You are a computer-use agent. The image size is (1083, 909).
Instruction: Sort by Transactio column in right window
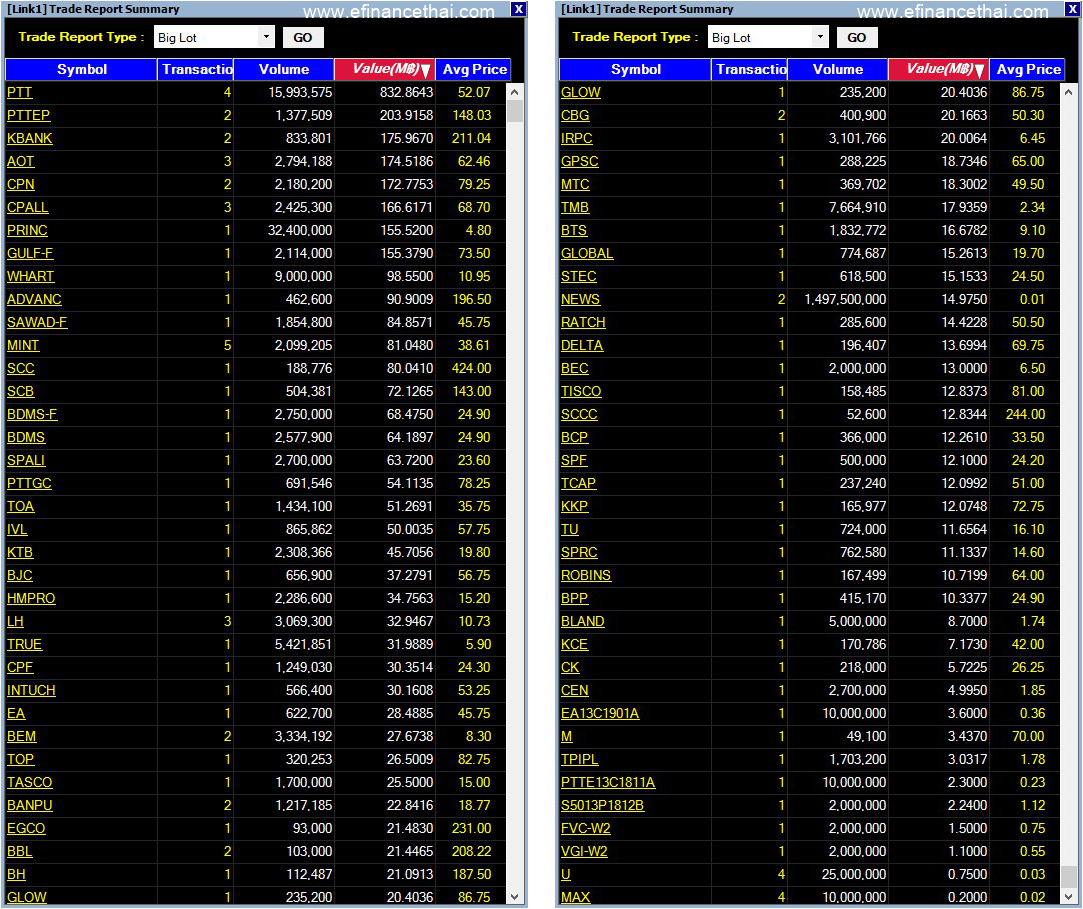tap(749, 69)
